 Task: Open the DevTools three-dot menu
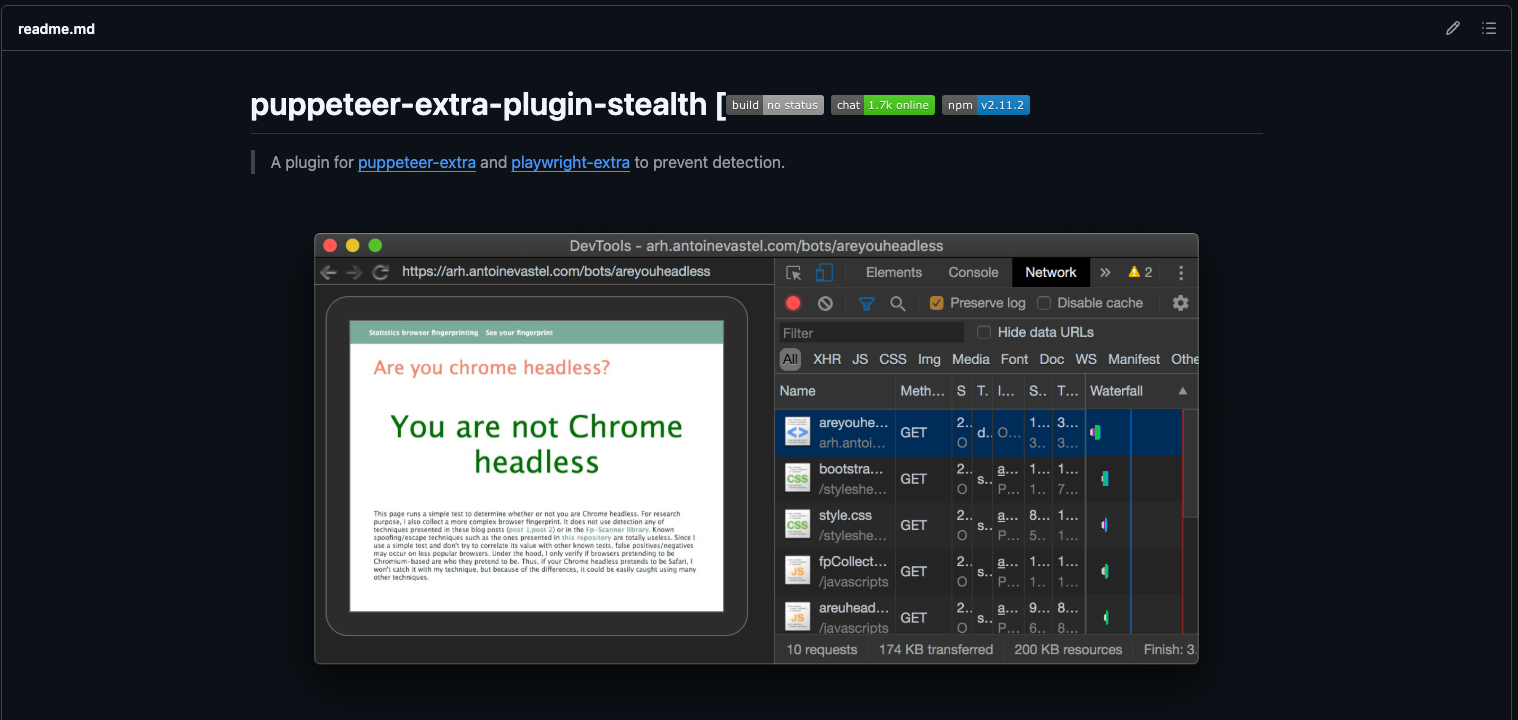click(1181, 271)
